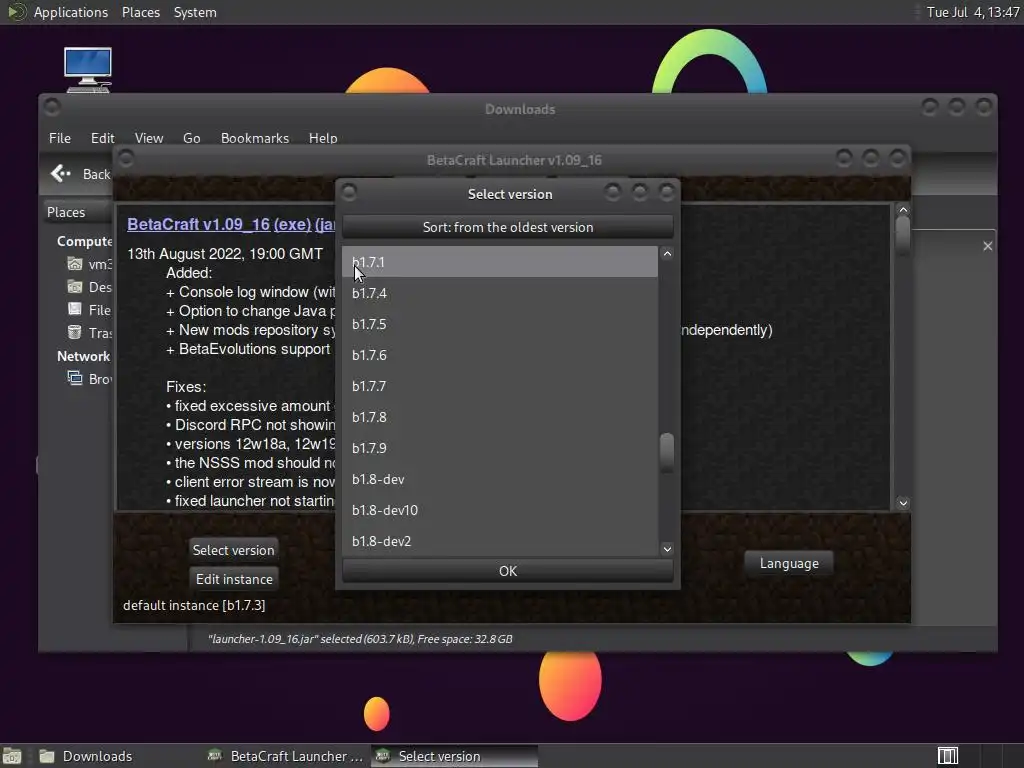Pick the b1.8-dev version
1024x768 pixels.
pyautogui.click(x=500, y=479)
